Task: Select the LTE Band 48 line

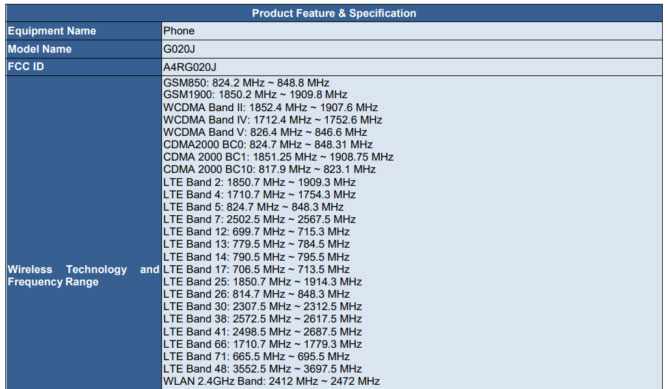Action: coord(262,369)
